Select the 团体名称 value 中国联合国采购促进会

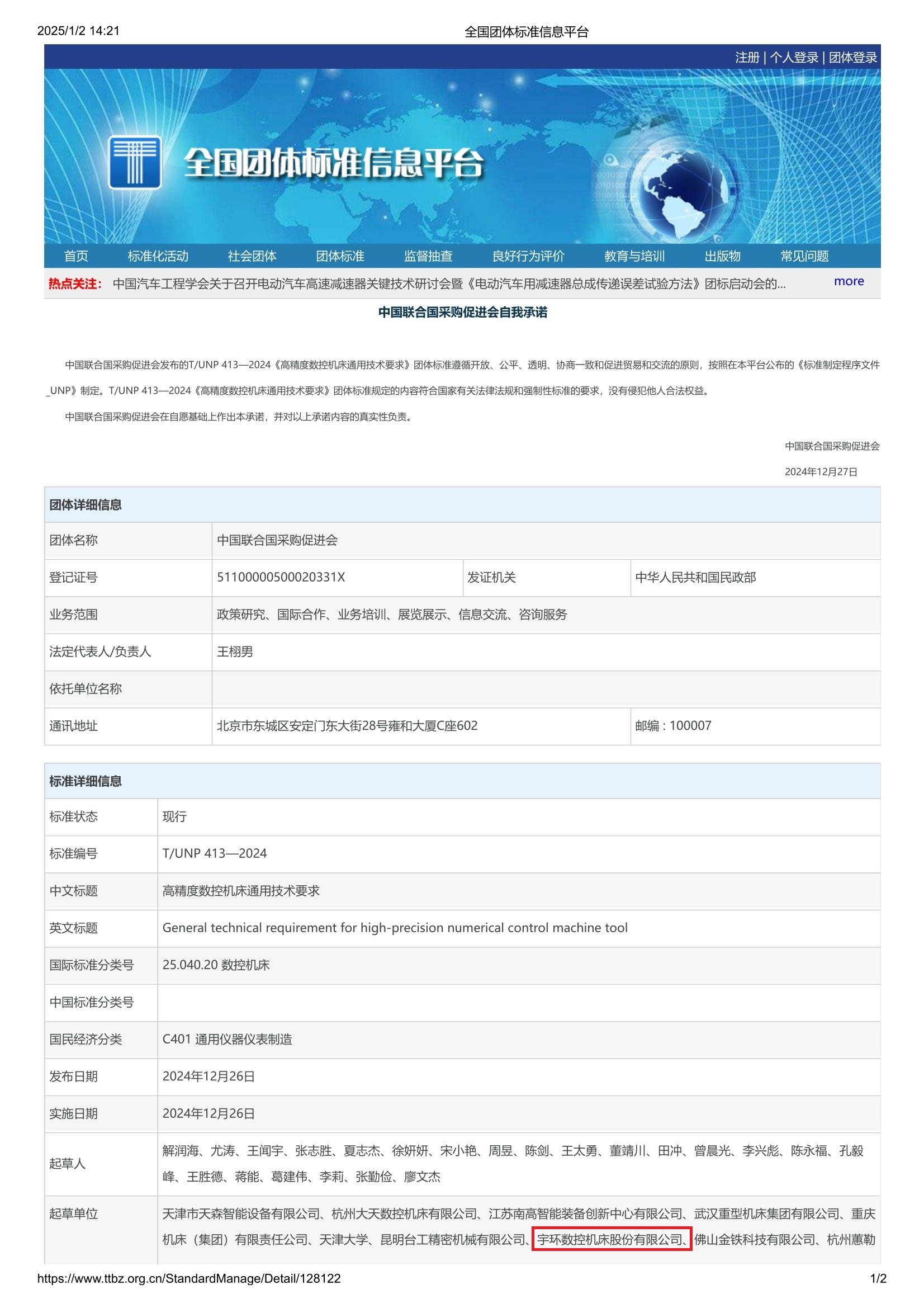point(277,540)
